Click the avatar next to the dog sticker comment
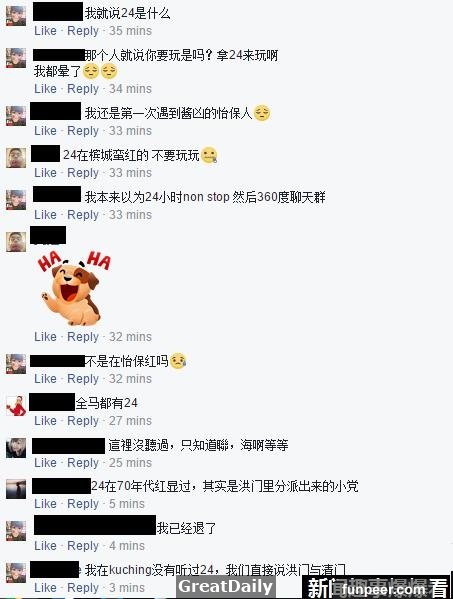The image size is (453, 599). click(16, 241)
